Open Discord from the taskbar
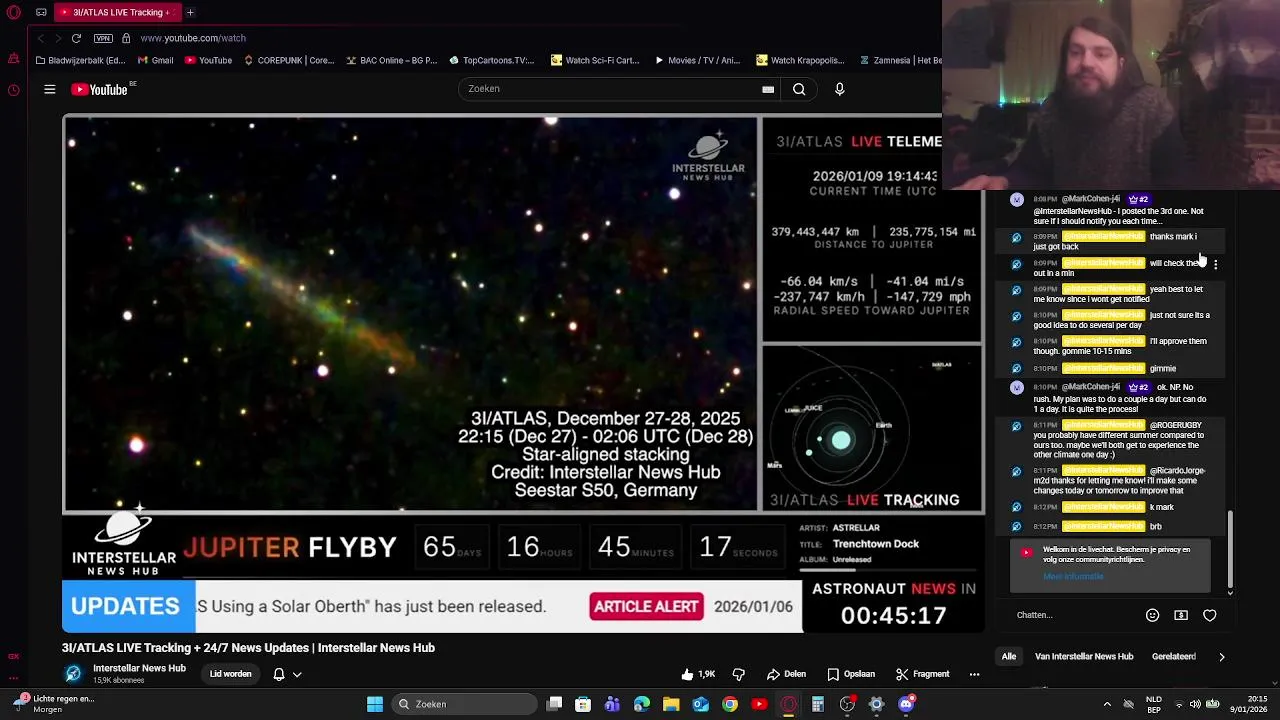The height and width of the screenshot is (720, 1280). 906,704
